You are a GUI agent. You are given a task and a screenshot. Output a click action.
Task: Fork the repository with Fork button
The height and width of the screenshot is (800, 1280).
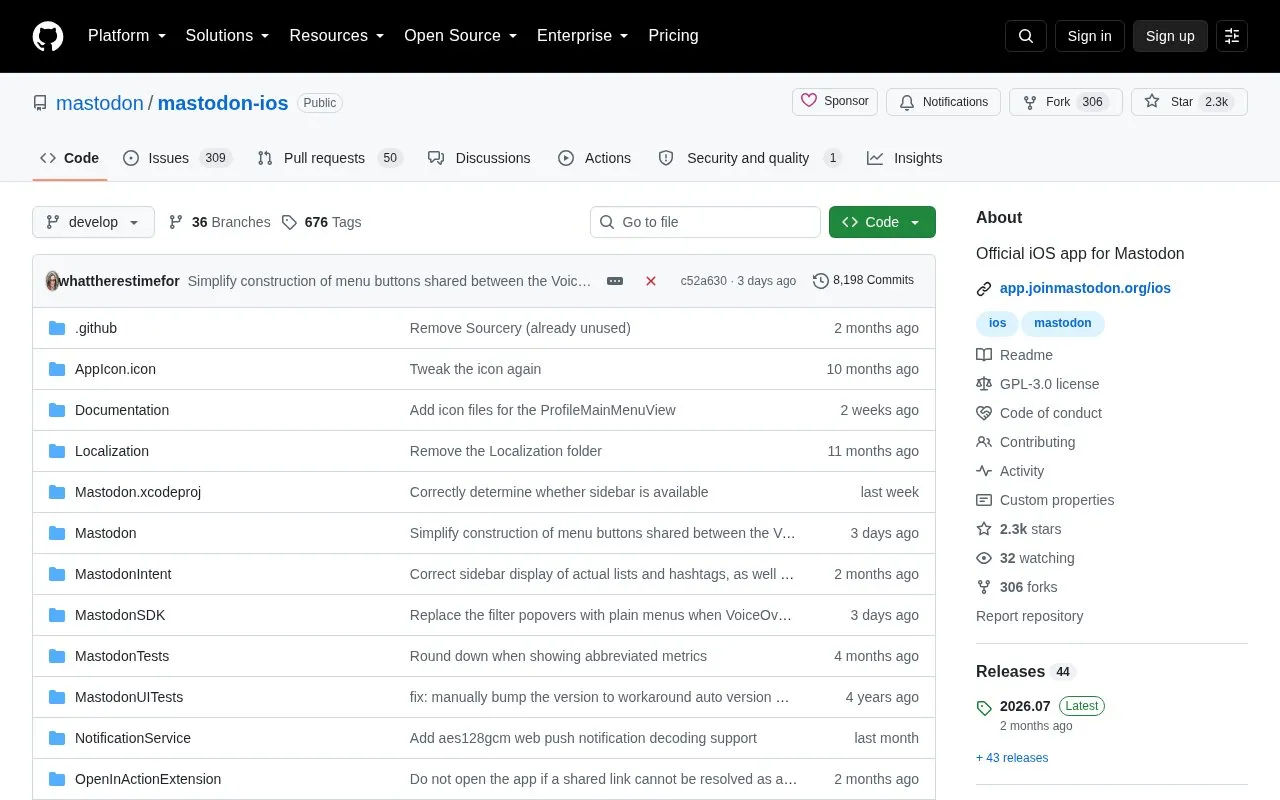(x=1066, y=102)
